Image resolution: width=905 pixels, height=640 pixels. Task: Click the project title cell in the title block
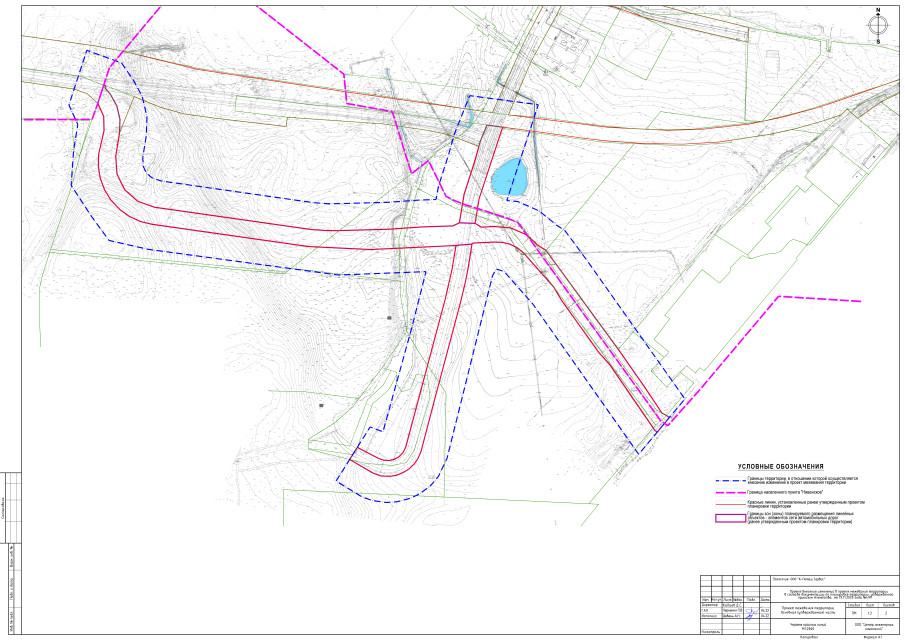835,595
